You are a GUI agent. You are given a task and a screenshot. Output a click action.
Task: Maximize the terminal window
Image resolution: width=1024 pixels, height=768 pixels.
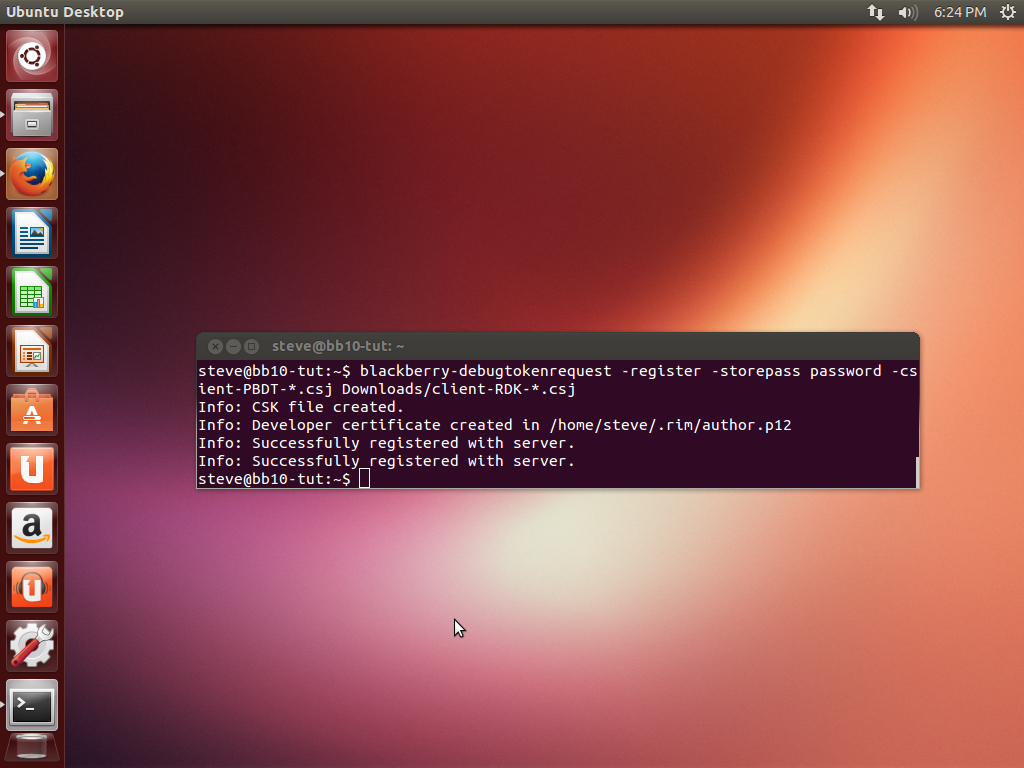(x=251, y=346)
